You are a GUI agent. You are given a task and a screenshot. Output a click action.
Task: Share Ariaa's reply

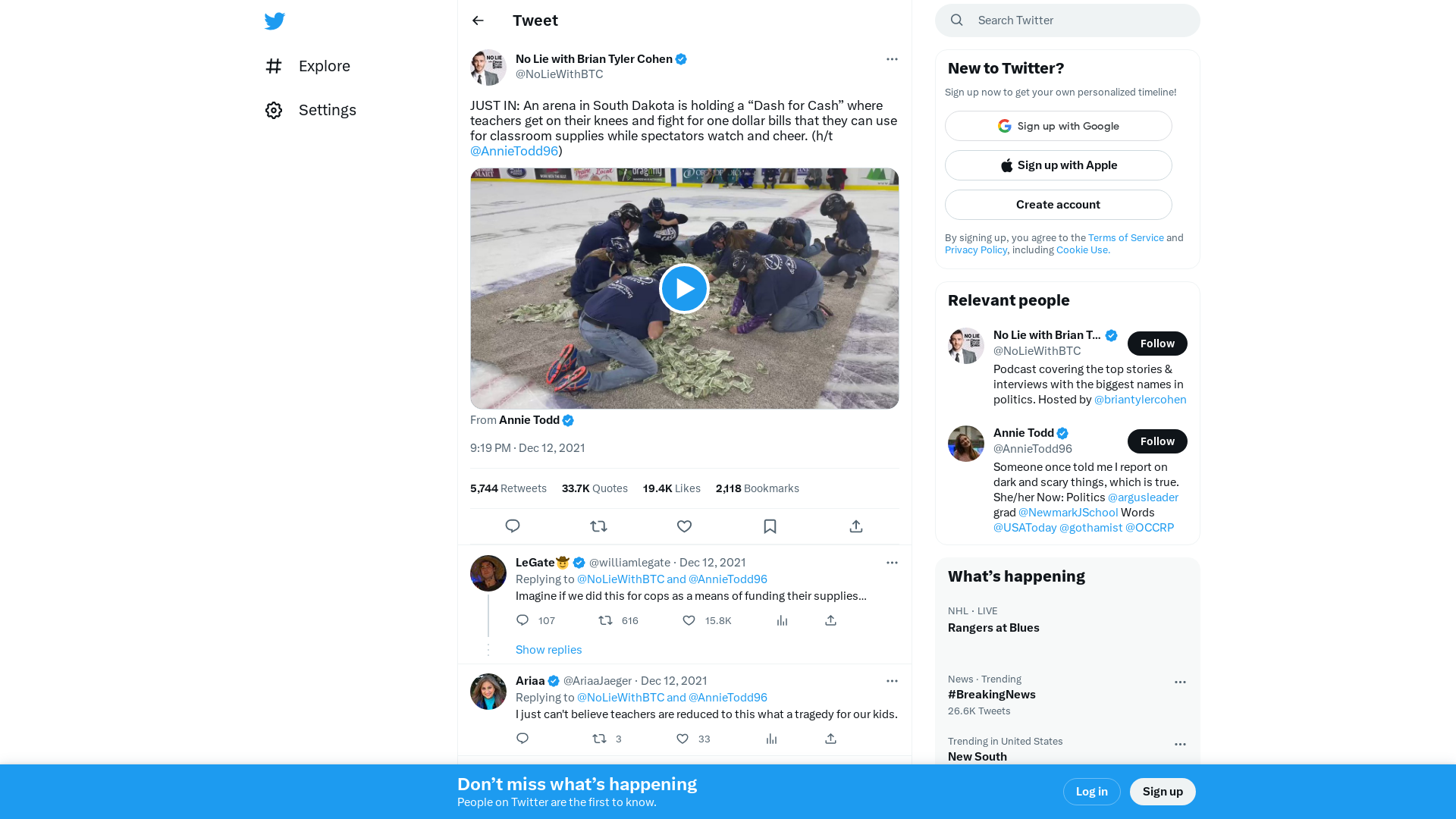coord(830,739)
